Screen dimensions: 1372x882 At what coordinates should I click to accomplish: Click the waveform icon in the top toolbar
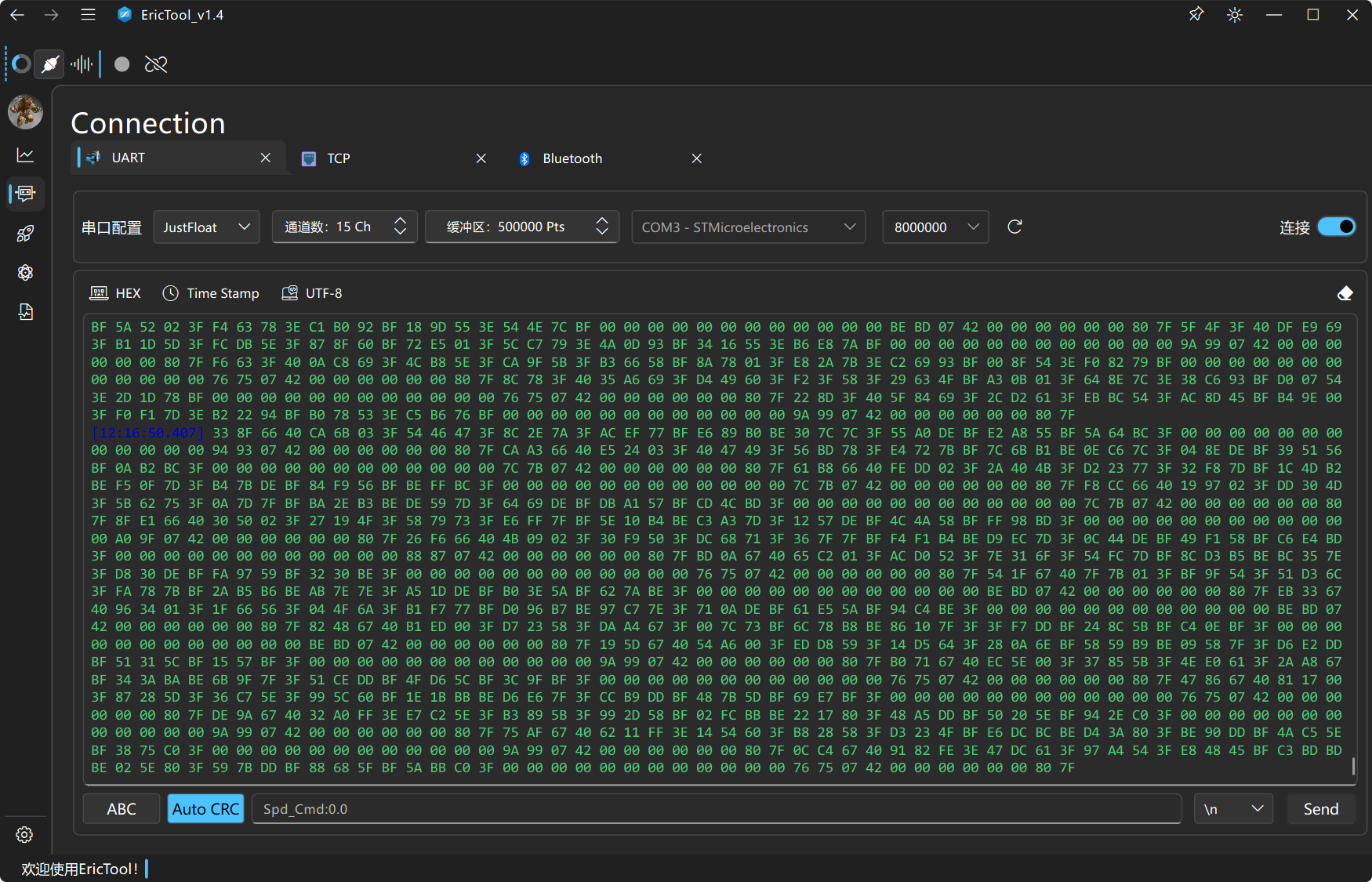[x=82, y=64]
